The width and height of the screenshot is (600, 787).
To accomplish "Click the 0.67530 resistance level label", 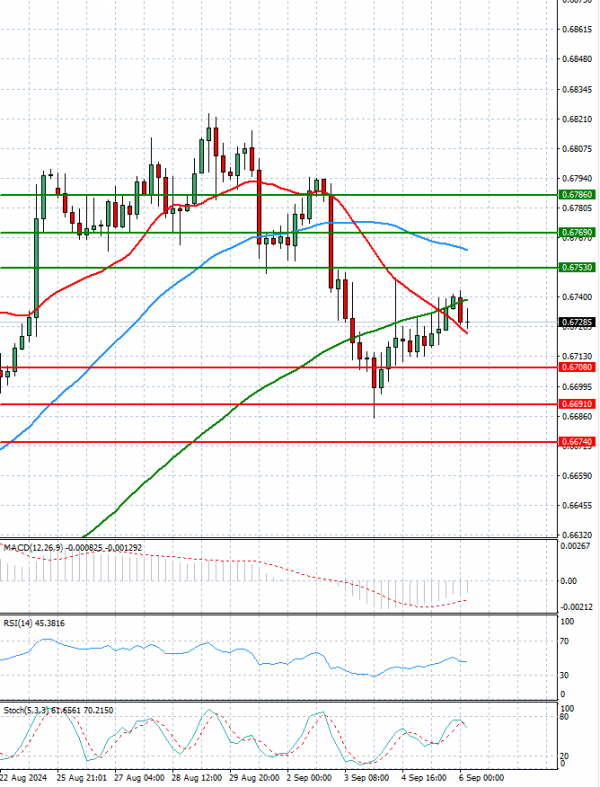I will (576, 268).
